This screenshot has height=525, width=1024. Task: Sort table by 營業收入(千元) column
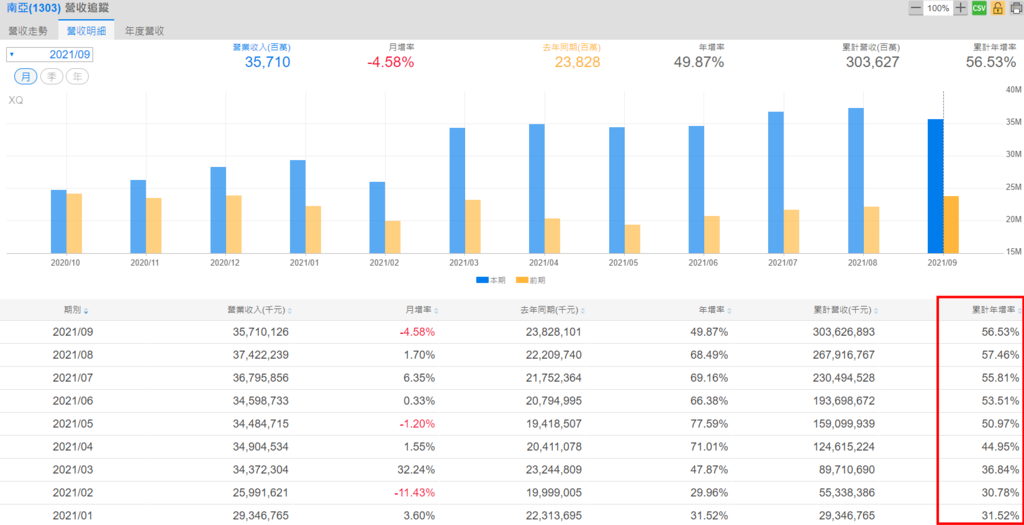(x=259, y=310)
